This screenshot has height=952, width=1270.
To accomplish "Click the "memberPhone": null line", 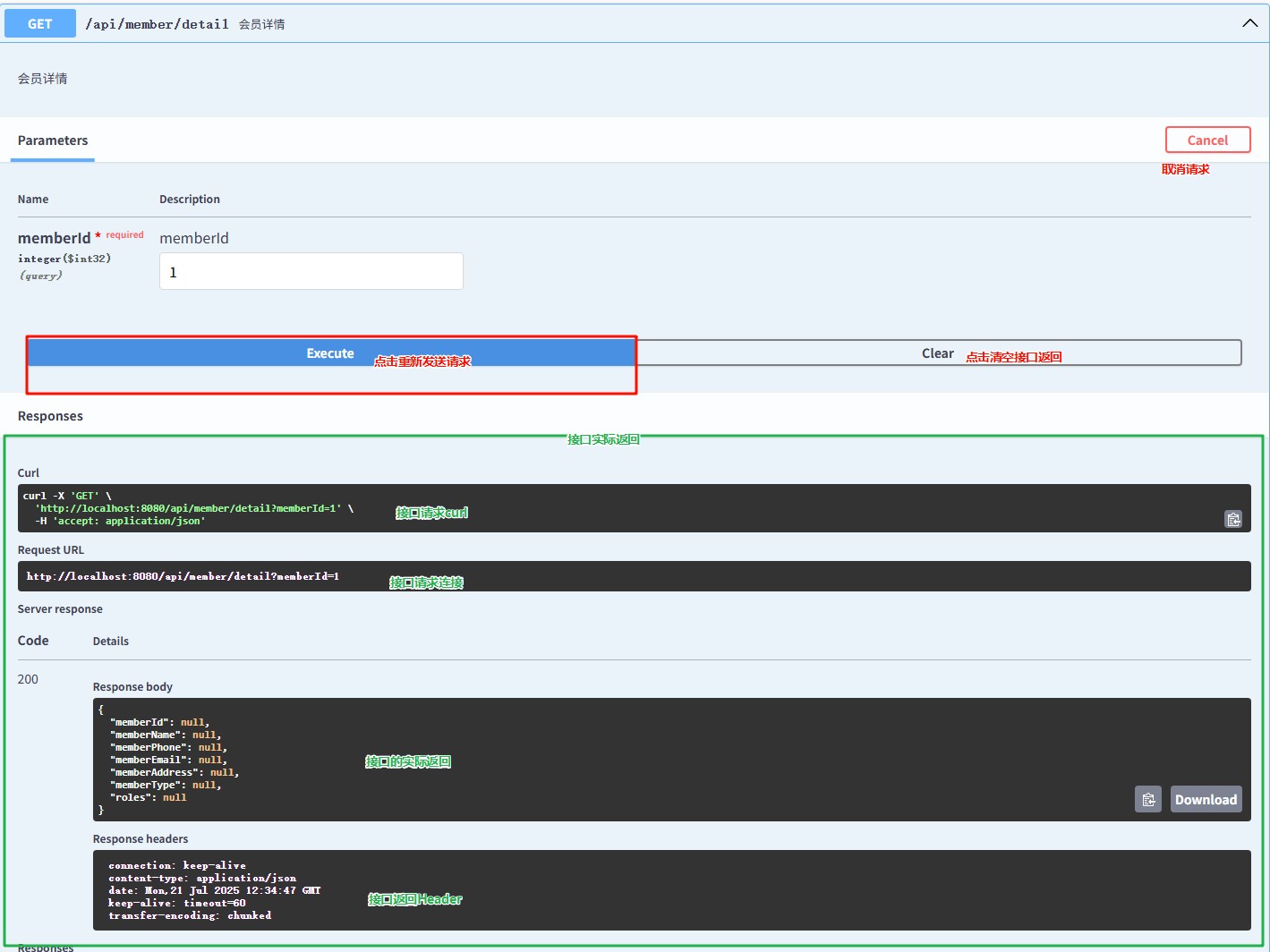I will [168, 747].
